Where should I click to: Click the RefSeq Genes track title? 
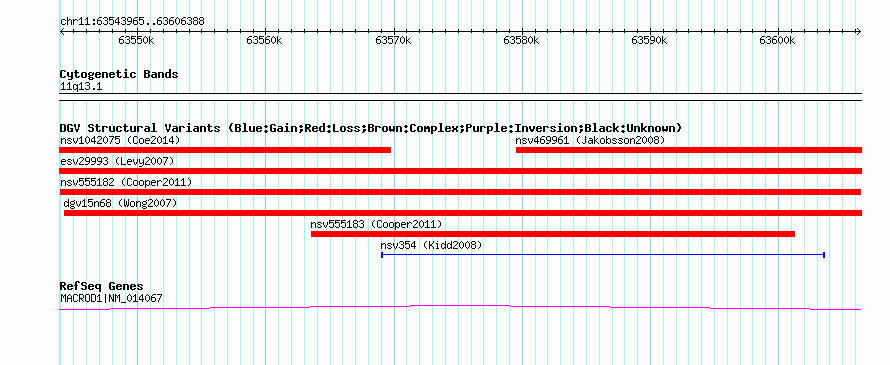tap(102, 286)
